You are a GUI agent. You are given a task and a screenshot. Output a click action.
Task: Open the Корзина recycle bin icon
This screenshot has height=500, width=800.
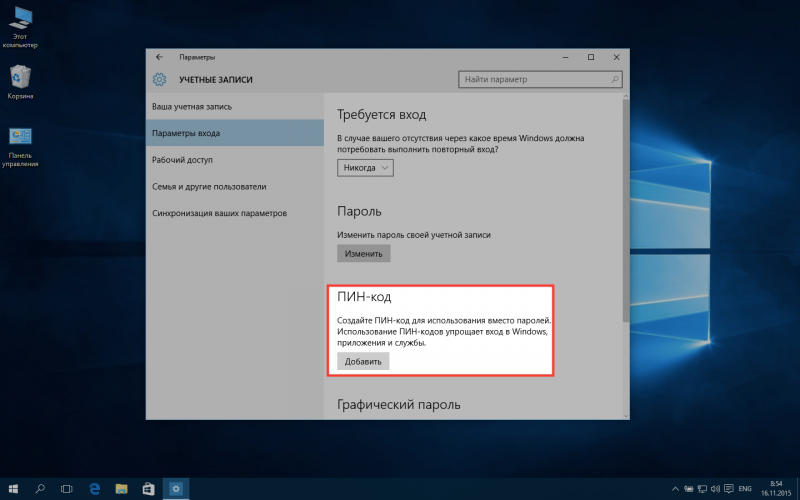20,80
